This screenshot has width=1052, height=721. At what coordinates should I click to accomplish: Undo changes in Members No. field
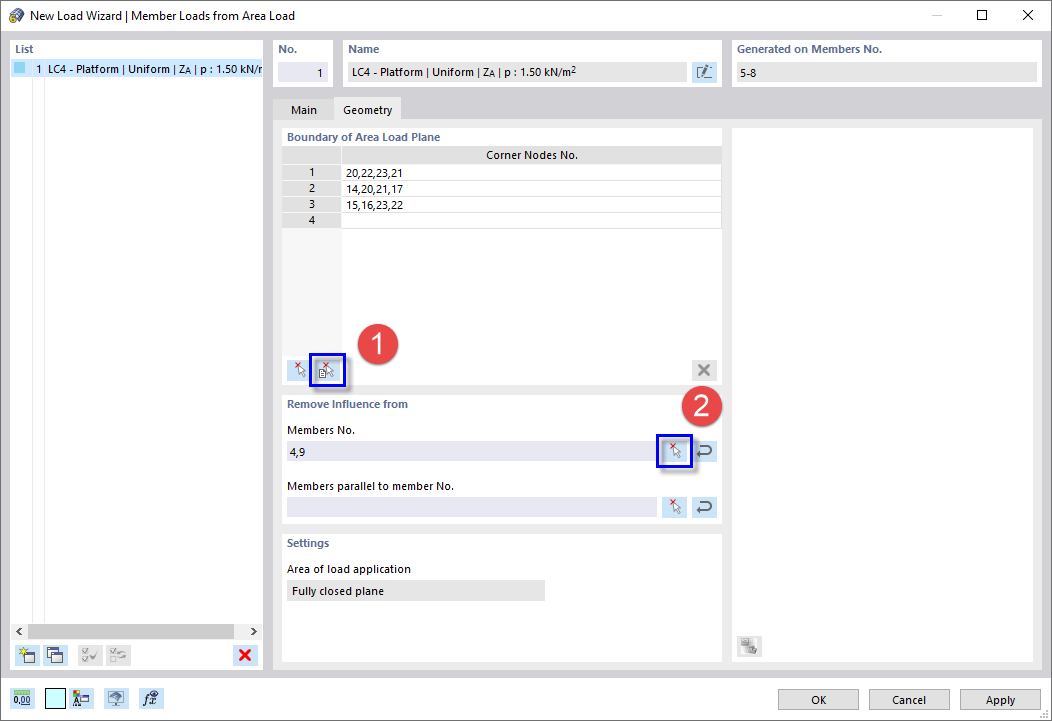(704, 451)
